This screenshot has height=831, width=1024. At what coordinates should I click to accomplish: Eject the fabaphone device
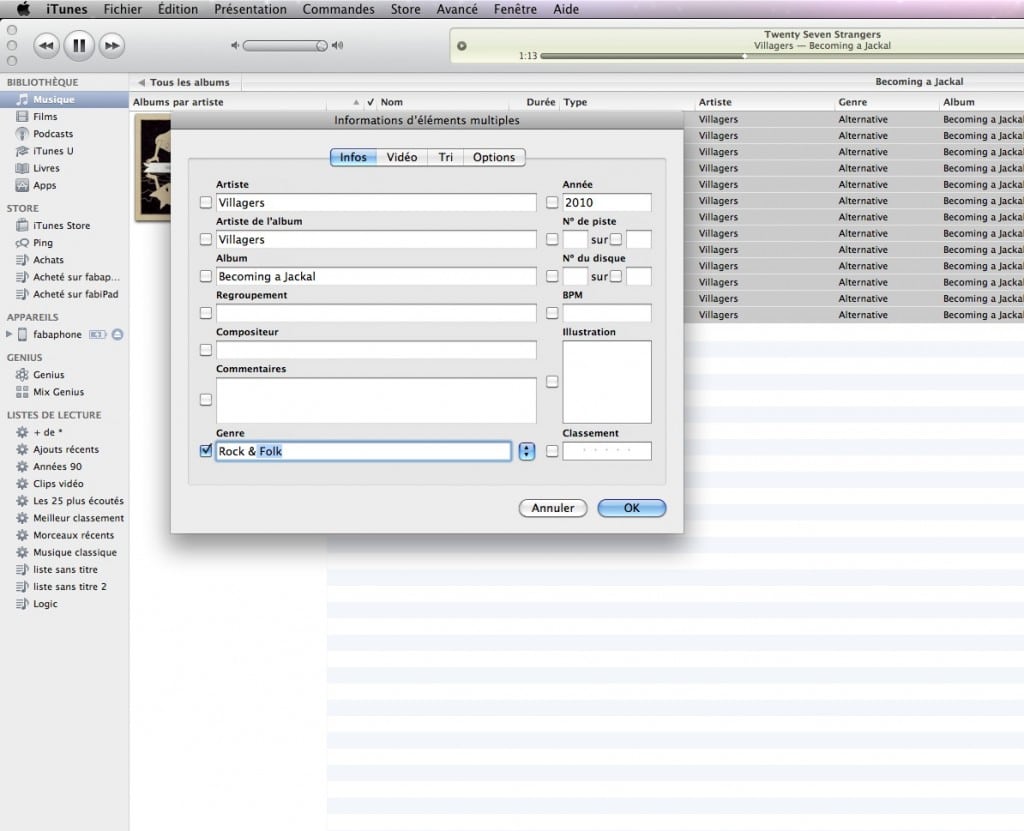coord(118,334)
